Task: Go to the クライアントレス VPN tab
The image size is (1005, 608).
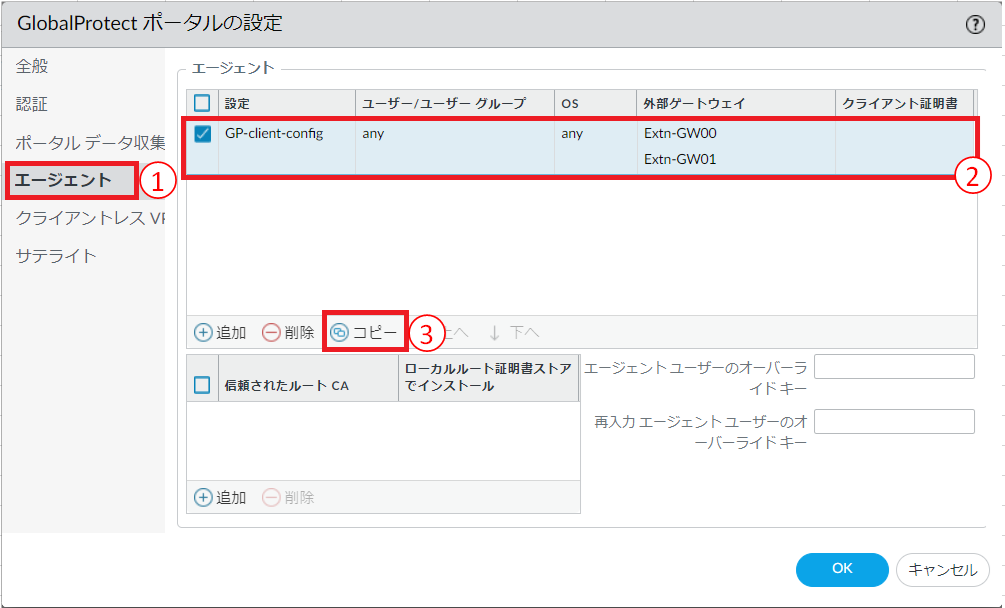Action: [90, 218]
